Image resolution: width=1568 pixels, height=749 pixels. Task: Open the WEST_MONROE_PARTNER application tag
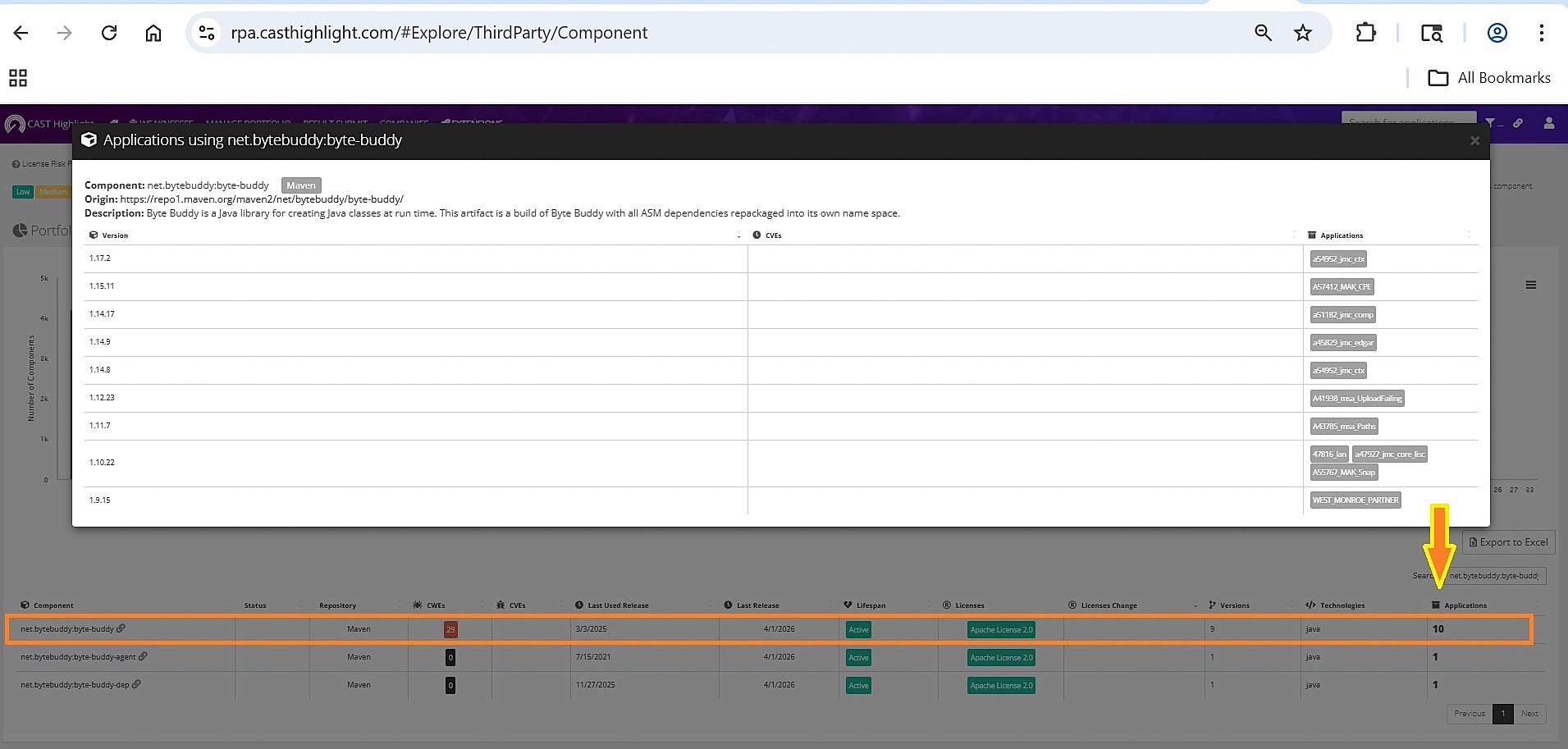point(1355,500)
